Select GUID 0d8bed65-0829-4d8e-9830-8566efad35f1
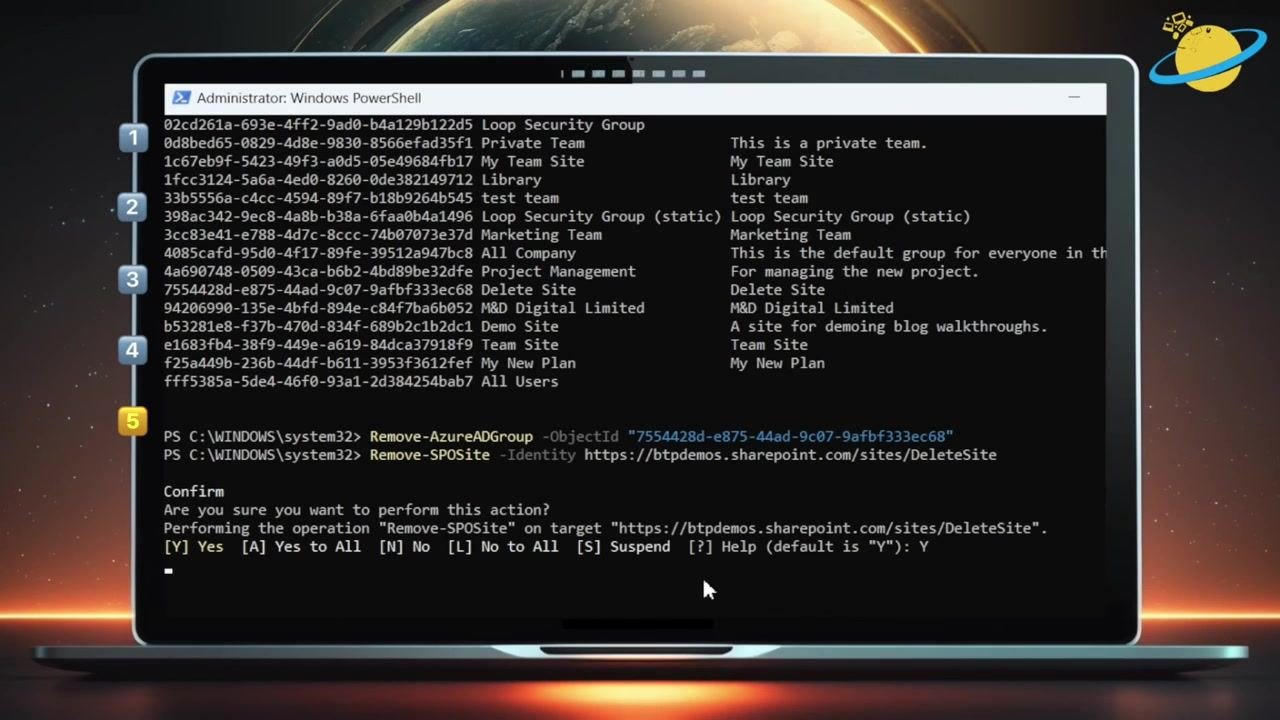 point(318,143)
